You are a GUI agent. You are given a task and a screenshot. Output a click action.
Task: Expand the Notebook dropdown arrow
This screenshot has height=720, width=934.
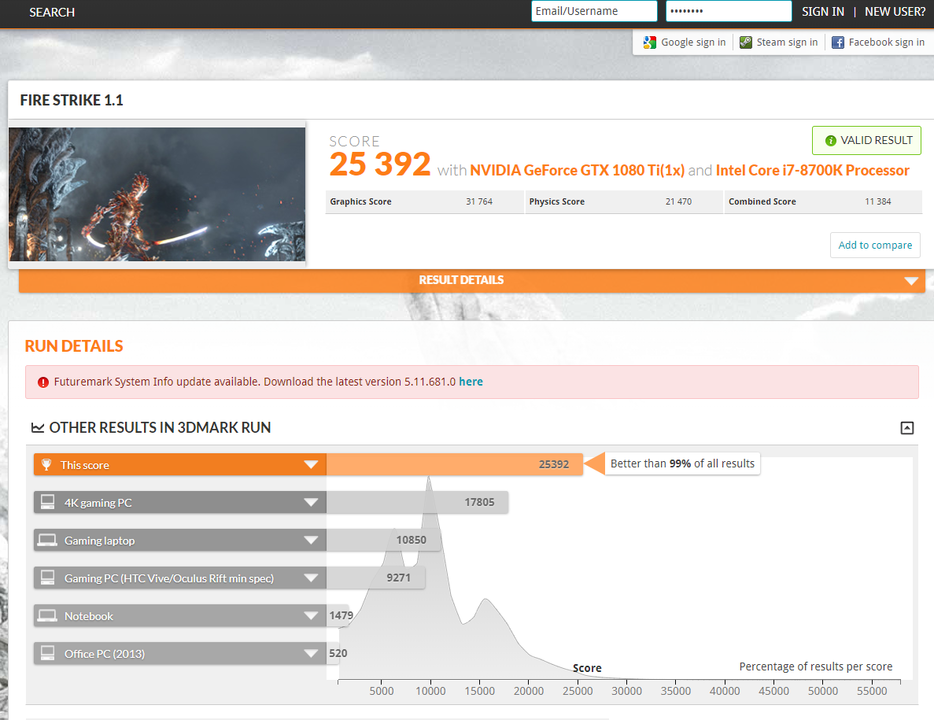(311, 616)
